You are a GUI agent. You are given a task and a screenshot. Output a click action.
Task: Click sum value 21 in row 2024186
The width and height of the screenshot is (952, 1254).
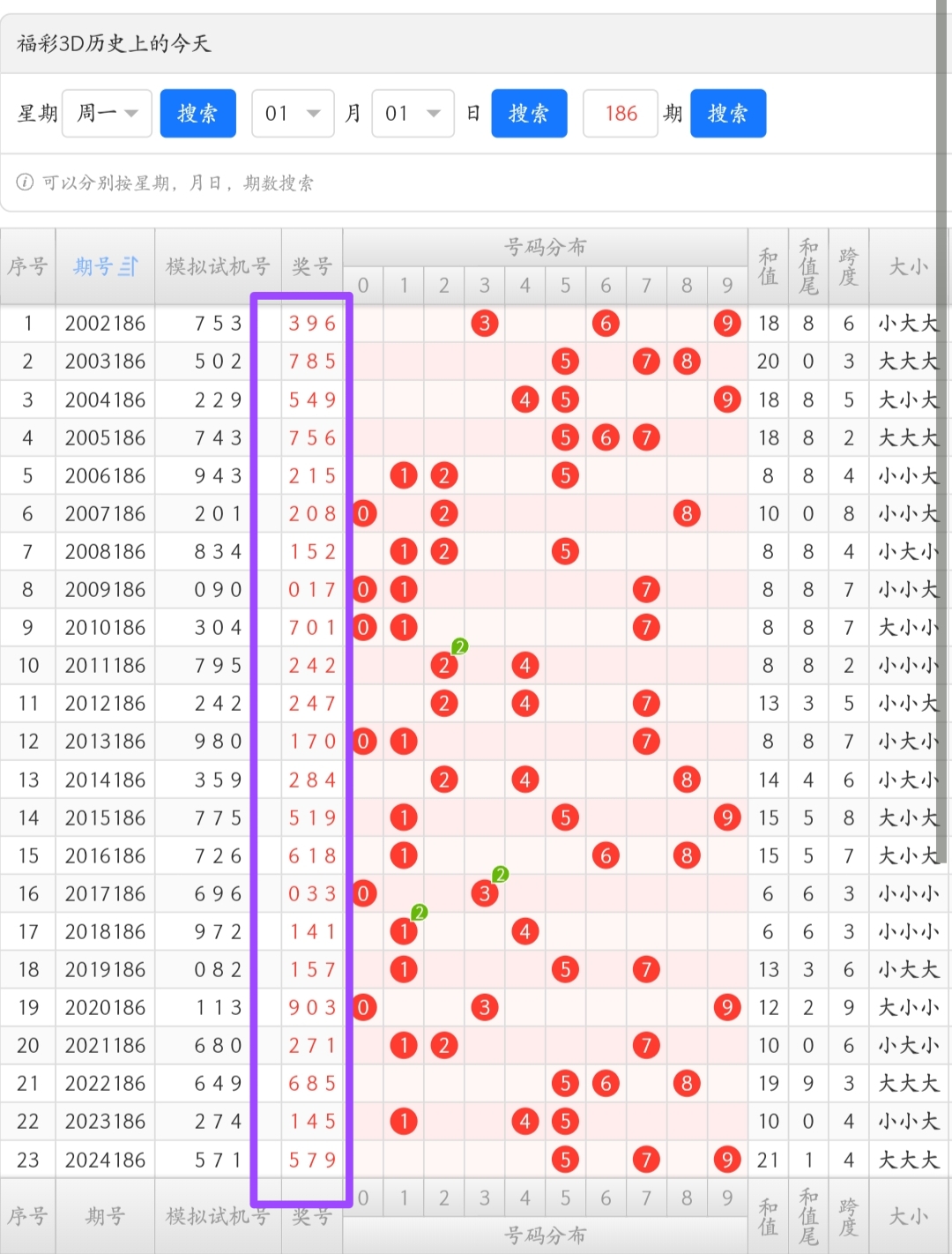pos(768,1161)
